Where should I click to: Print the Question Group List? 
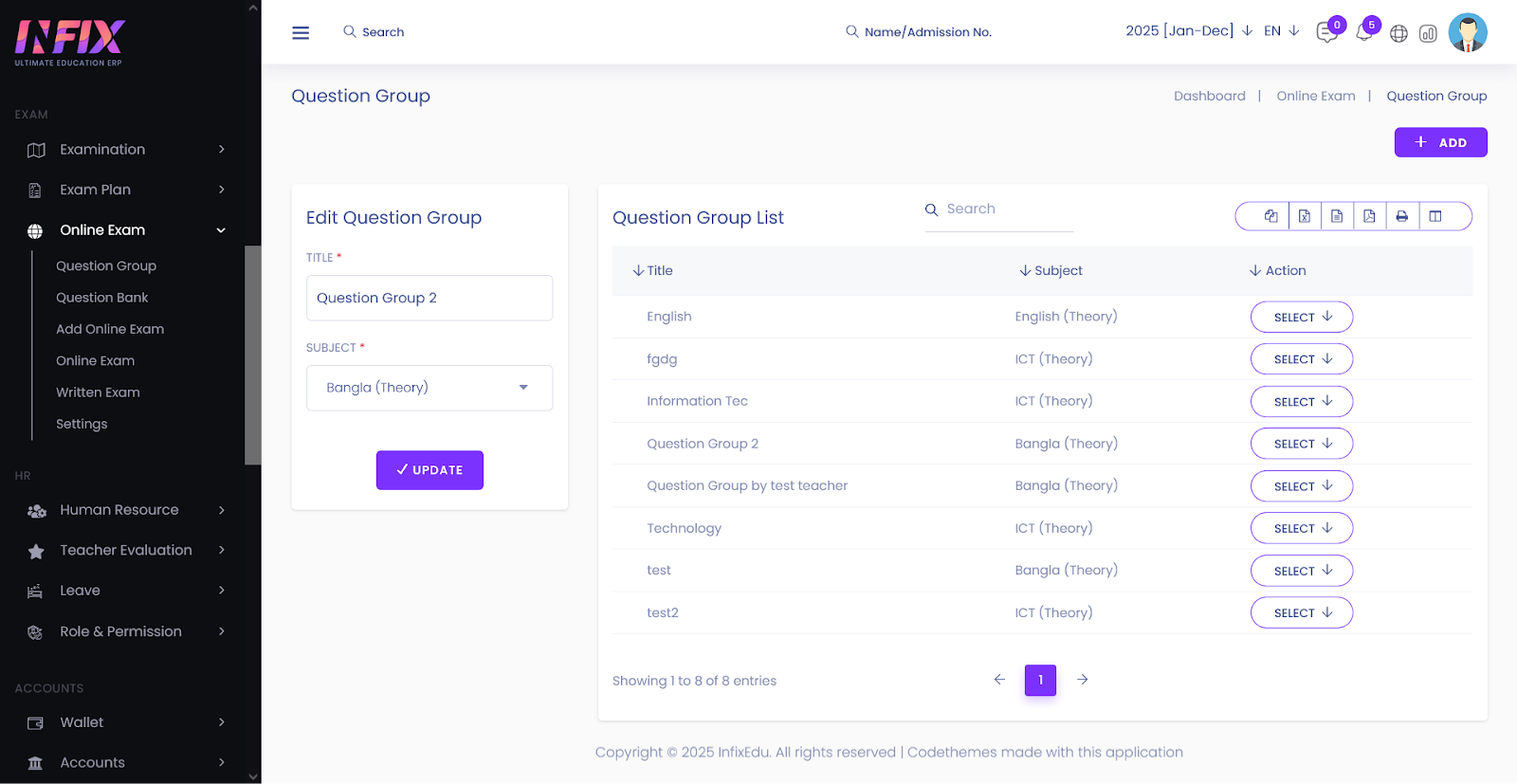(1401, 216)
